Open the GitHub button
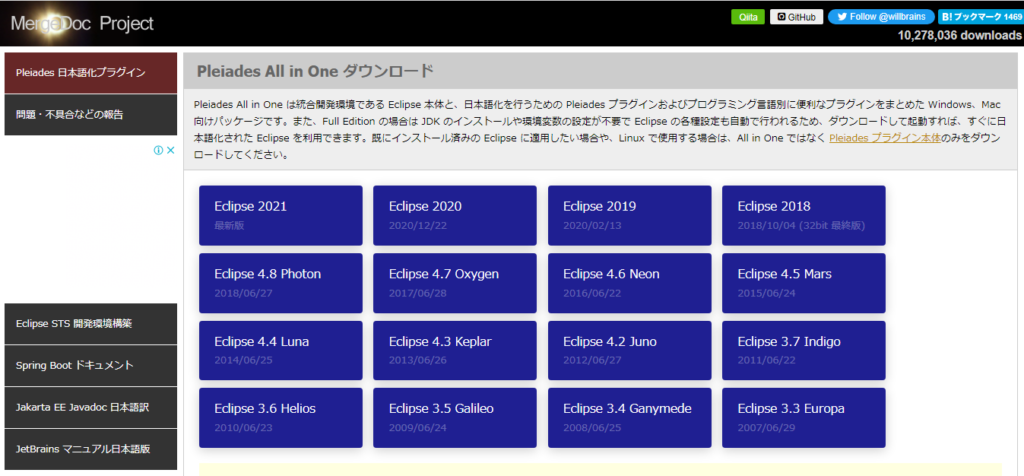This screenshot has width=1024, height=476. point(796,17)
